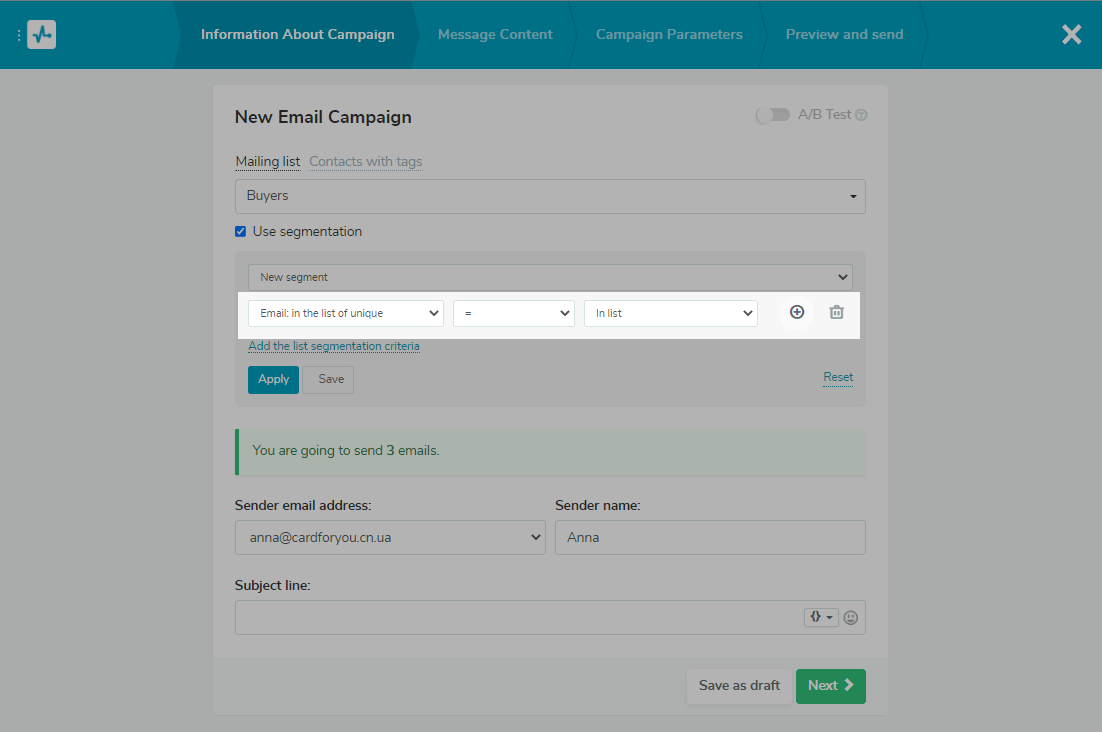Open the variables braces menu in subject line
1102x732 pixels.
coord(820,618)
